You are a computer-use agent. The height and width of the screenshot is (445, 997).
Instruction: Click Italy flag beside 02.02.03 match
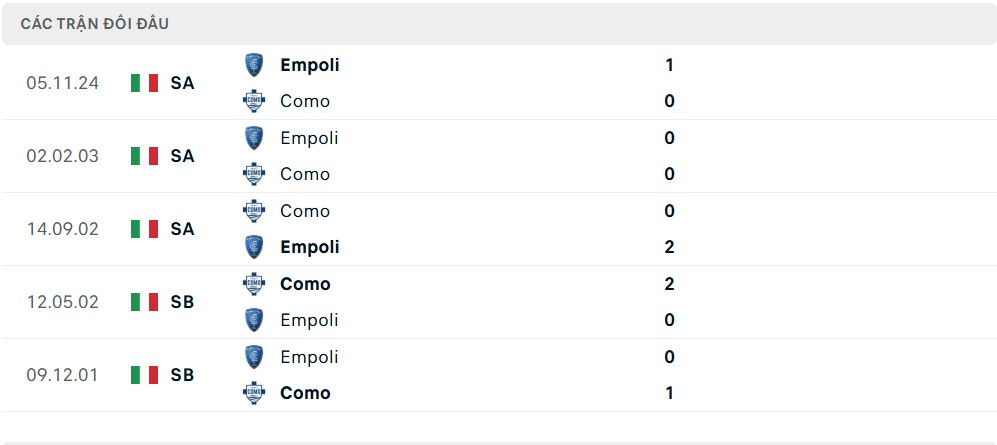(x=144, y=156)
